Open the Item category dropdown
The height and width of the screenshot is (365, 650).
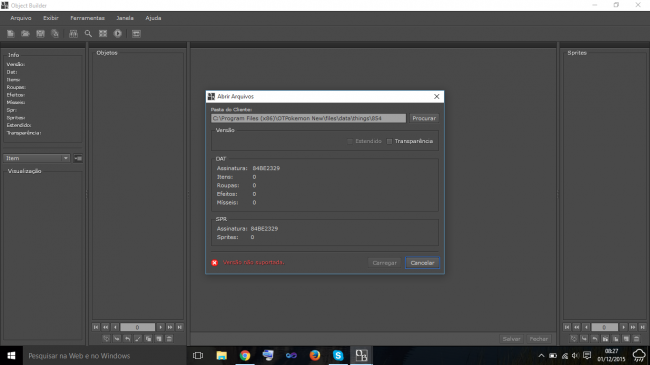tap(36, 158)
